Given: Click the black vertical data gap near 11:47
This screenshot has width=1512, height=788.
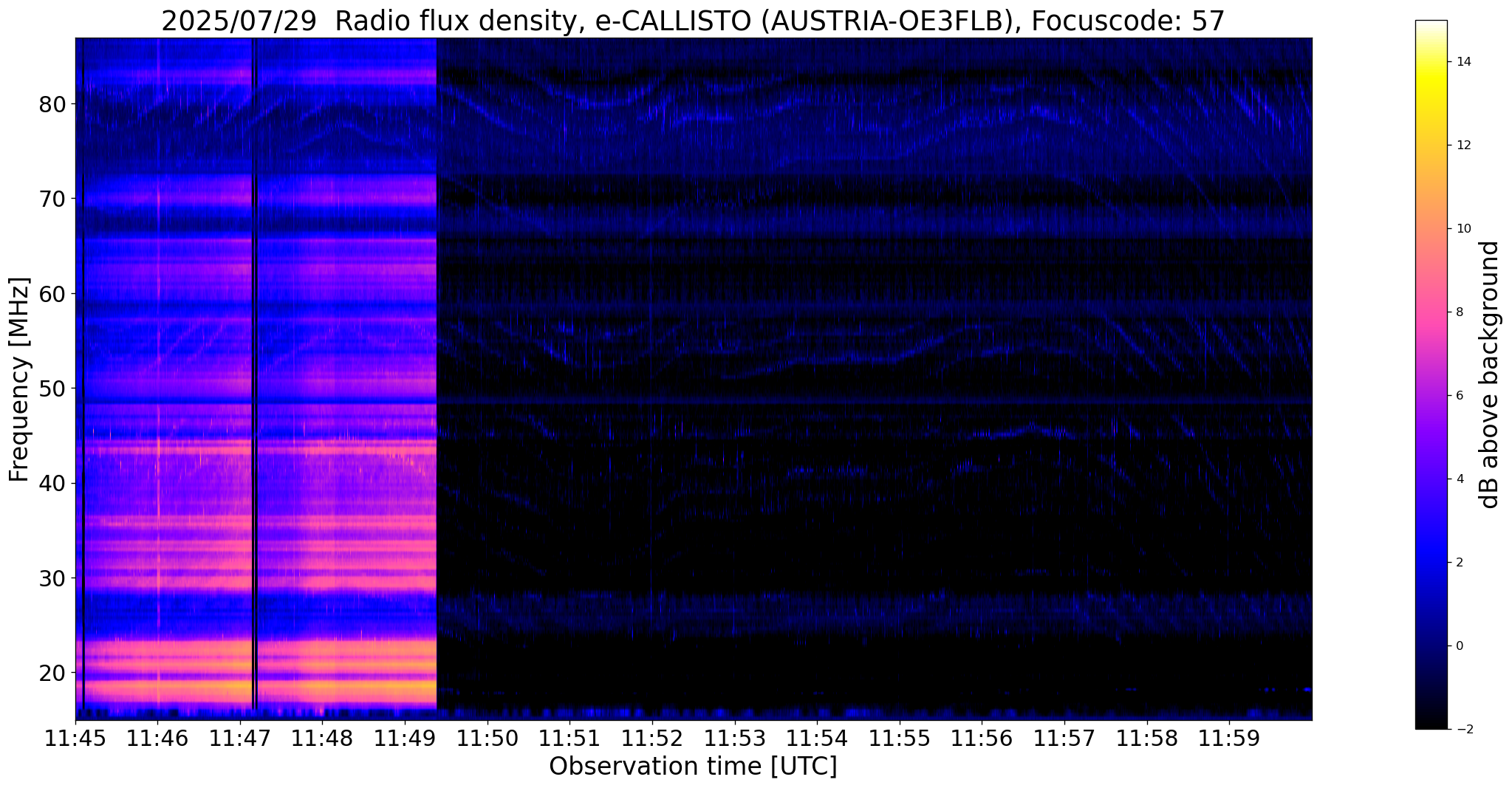Looking at the screenshot, I should (254, 374).
